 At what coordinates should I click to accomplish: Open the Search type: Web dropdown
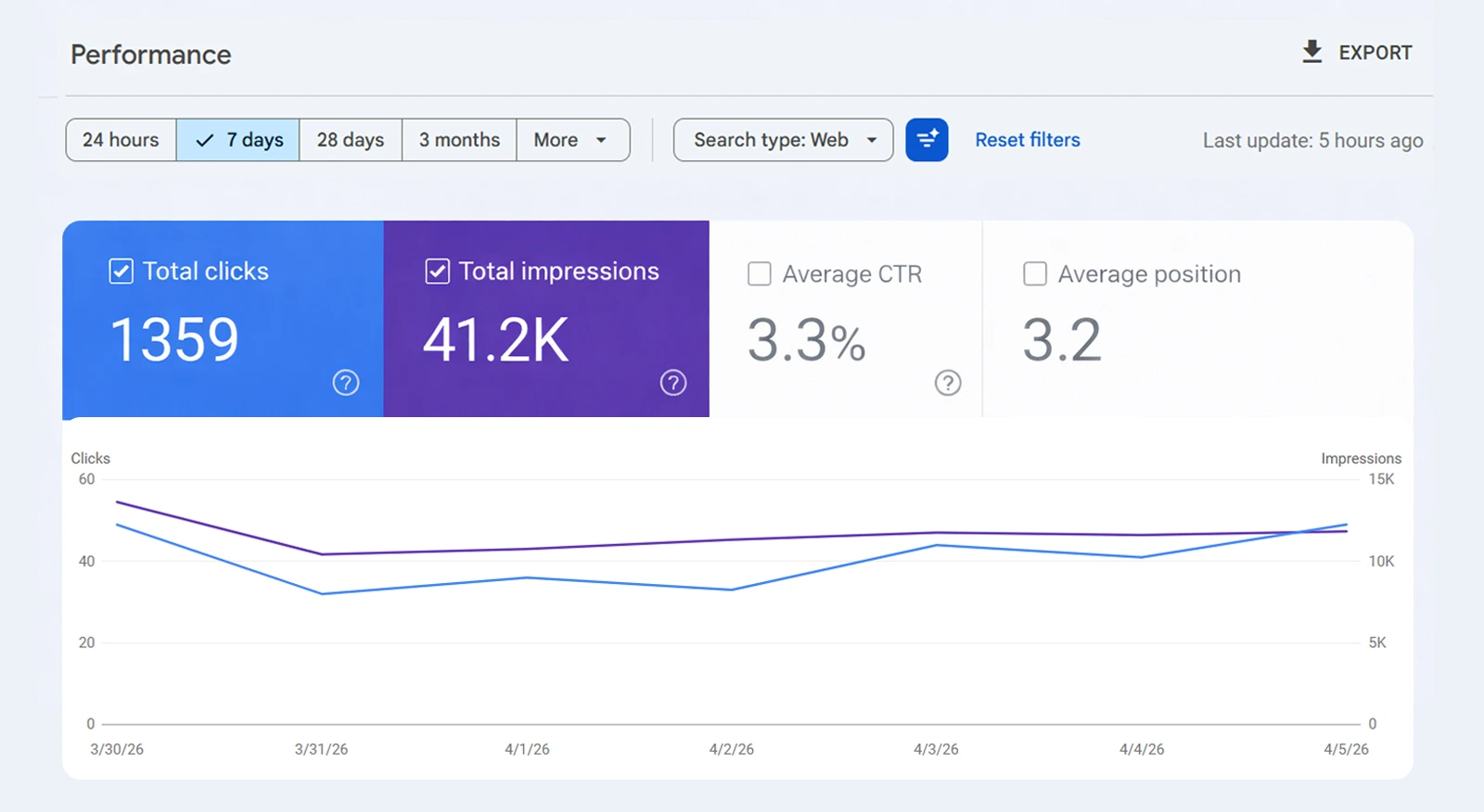[771, 140]
